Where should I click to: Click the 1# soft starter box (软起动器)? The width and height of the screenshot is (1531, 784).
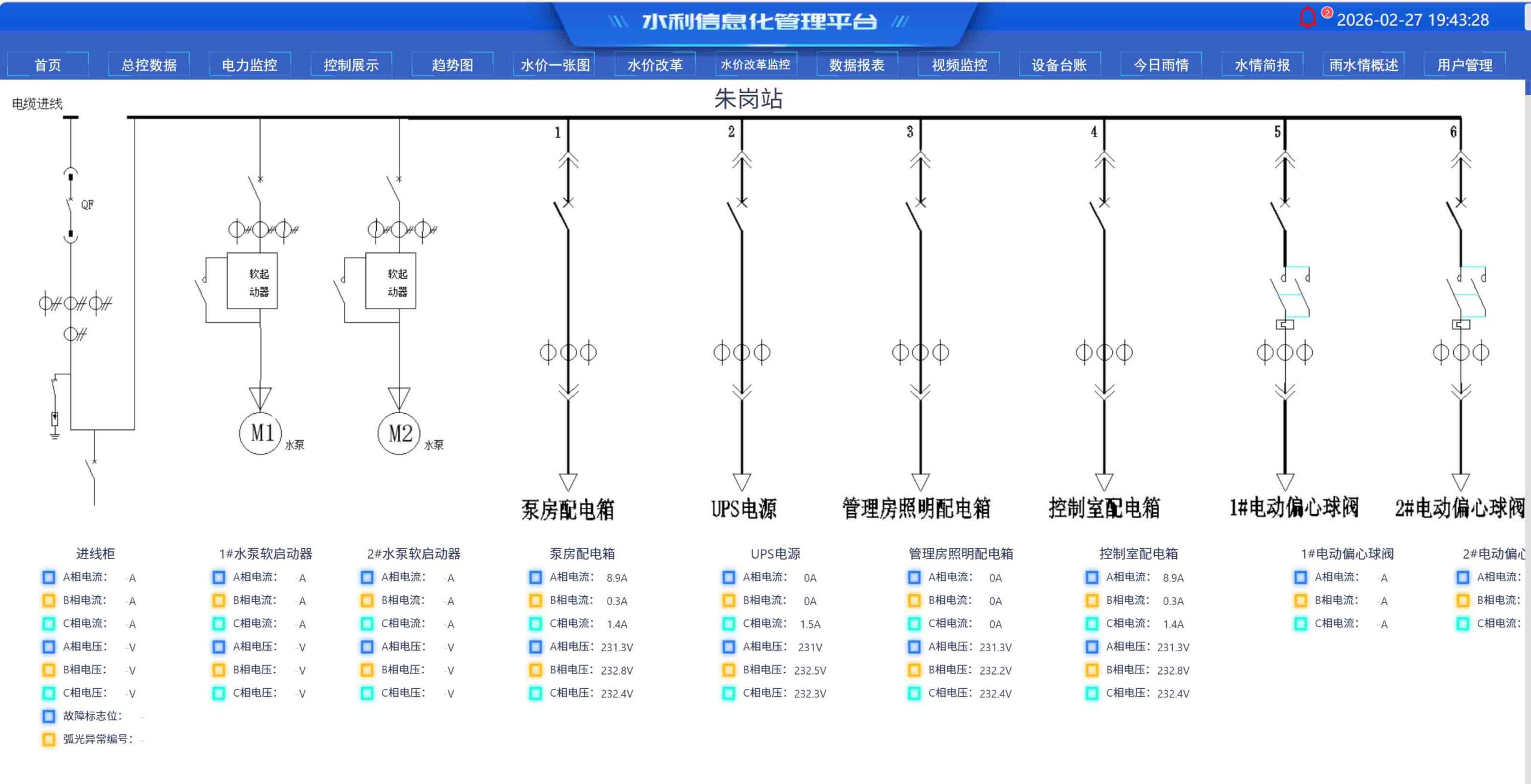click(252, 281)
